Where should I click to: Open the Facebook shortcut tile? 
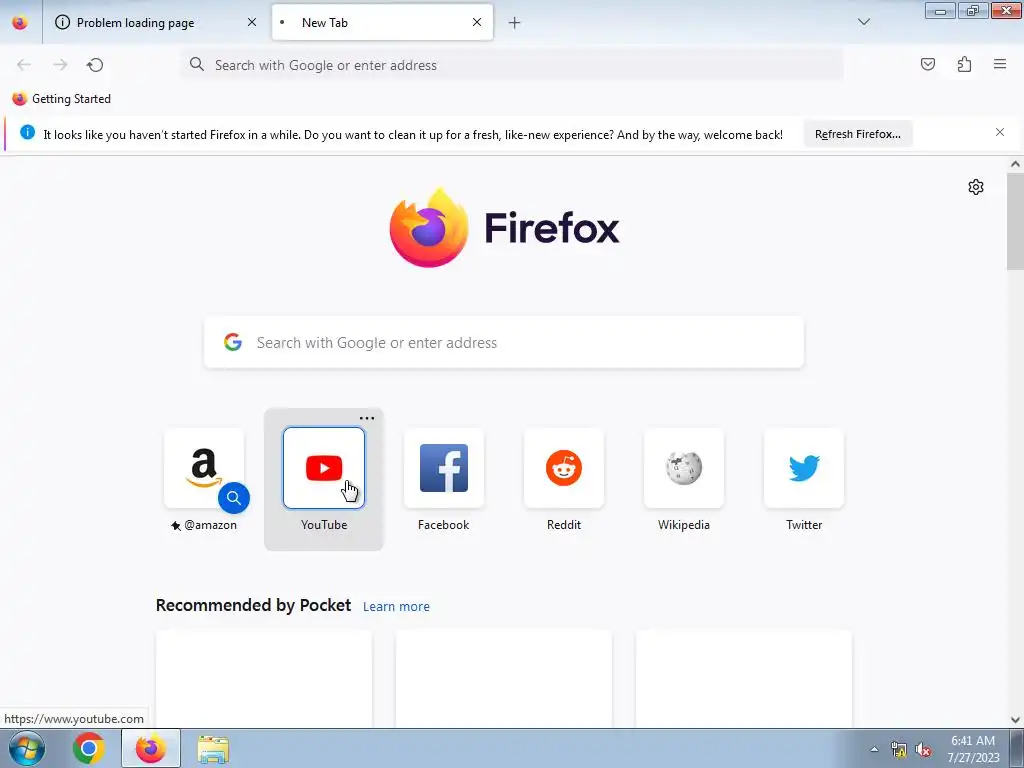pos(443,468)
